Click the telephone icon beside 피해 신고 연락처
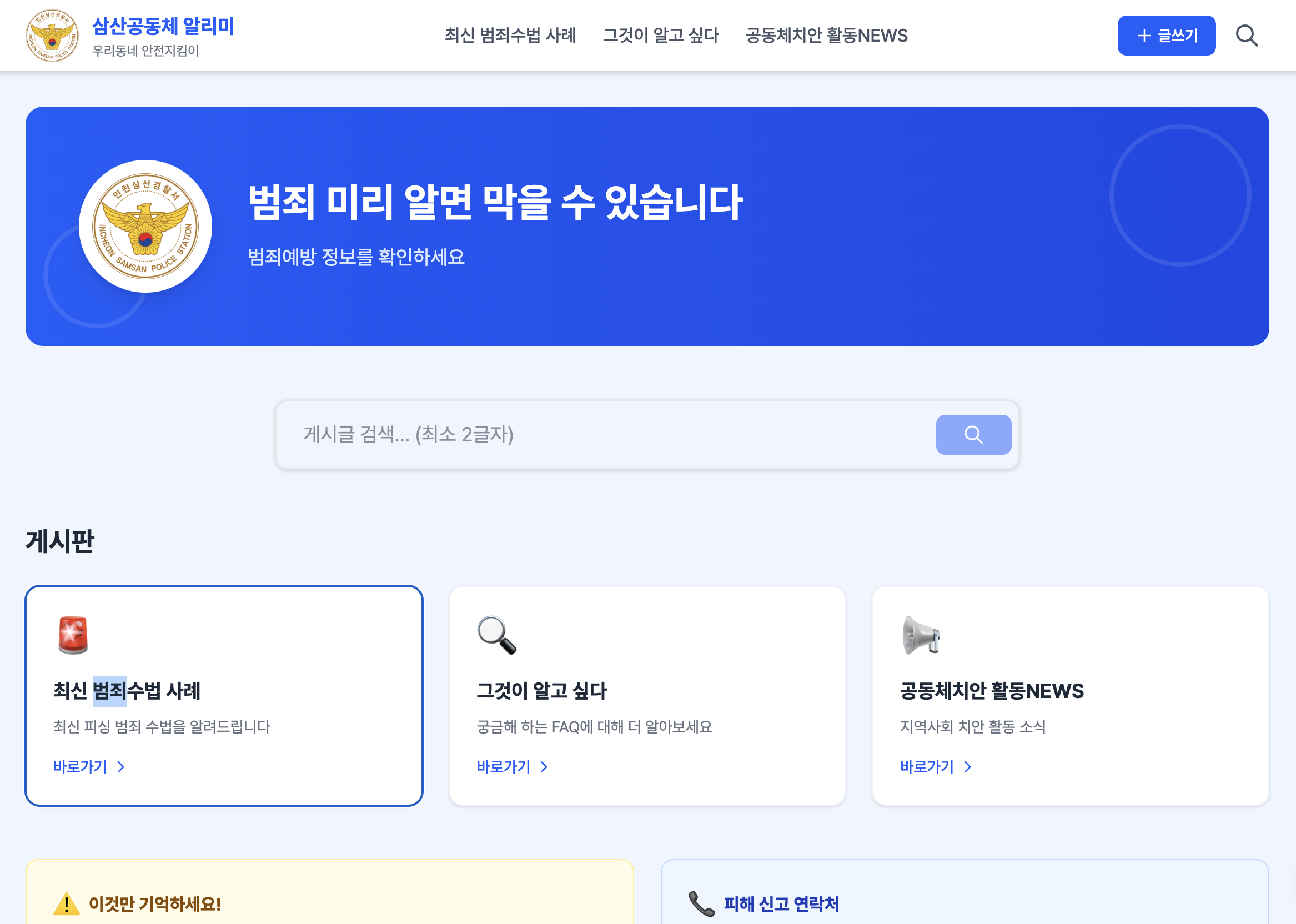This screenshot has height=924, width=1296. [701, 903]
